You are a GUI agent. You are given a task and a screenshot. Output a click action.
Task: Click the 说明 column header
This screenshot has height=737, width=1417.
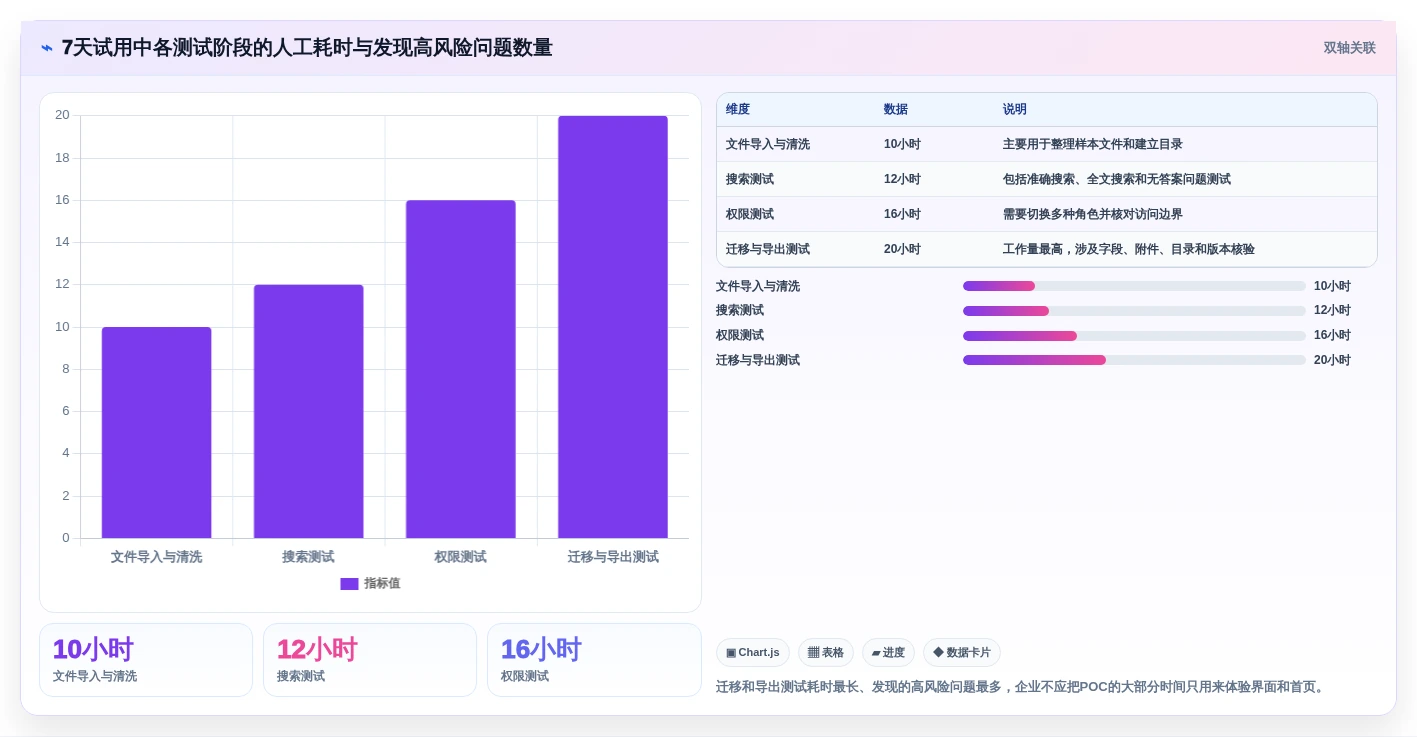pyautogui.click(x=1015, y=110)
